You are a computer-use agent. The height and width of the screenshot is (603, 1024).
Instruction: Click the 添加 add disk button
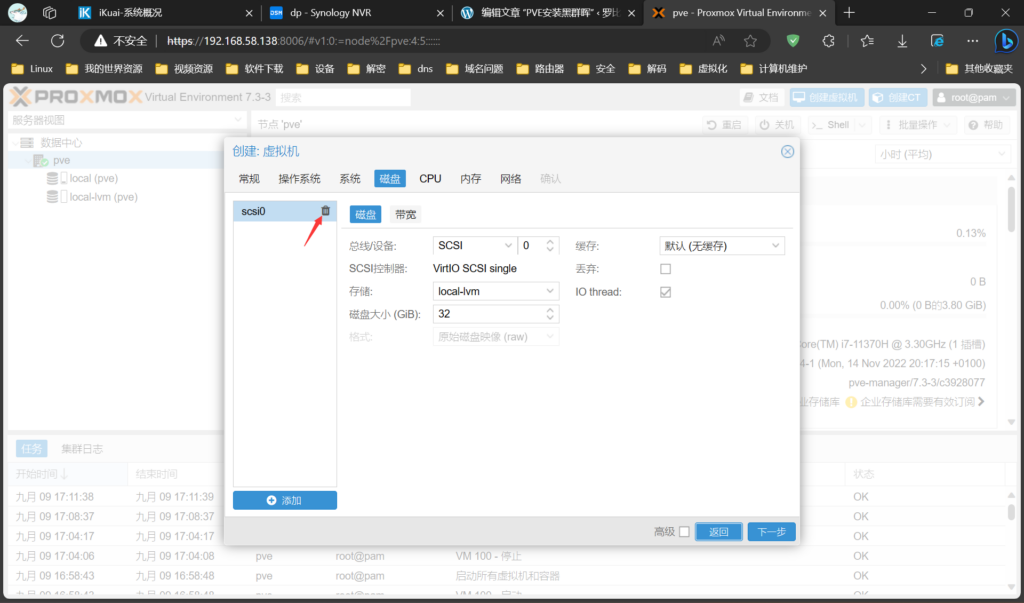[285, 500]
